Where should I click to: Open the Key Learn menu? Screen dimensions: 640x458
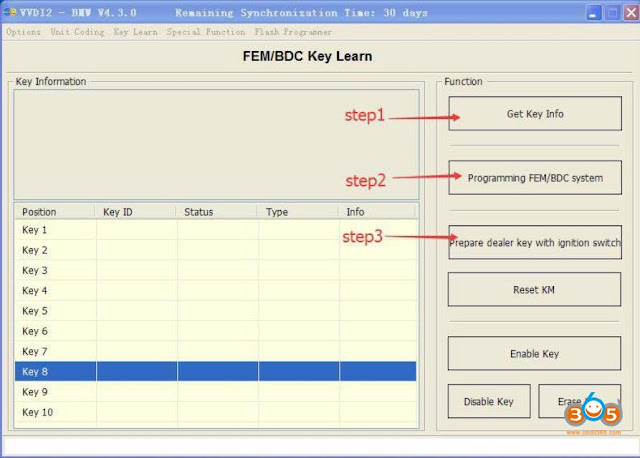coord(136,32)
